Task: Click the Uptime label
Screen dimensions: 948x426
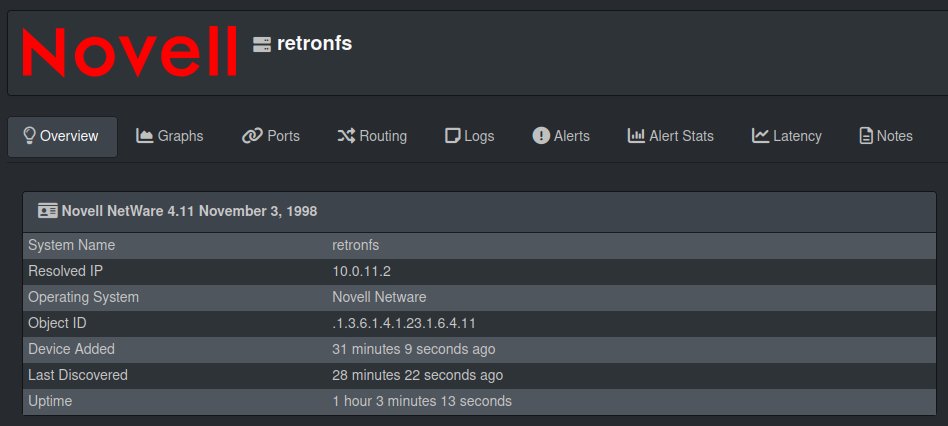Action: point(50,401)
